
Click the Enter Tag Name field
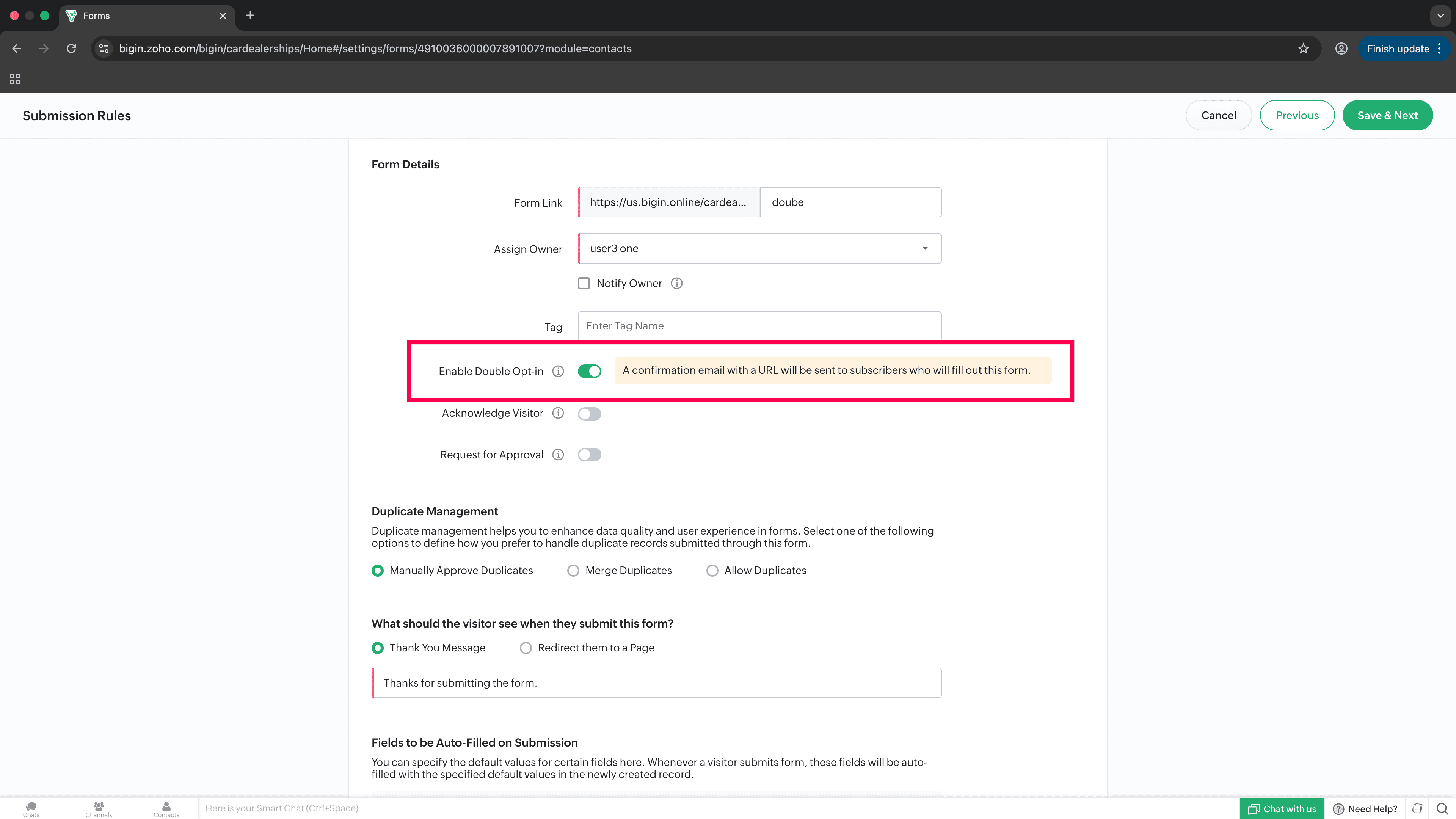point(759,326)
